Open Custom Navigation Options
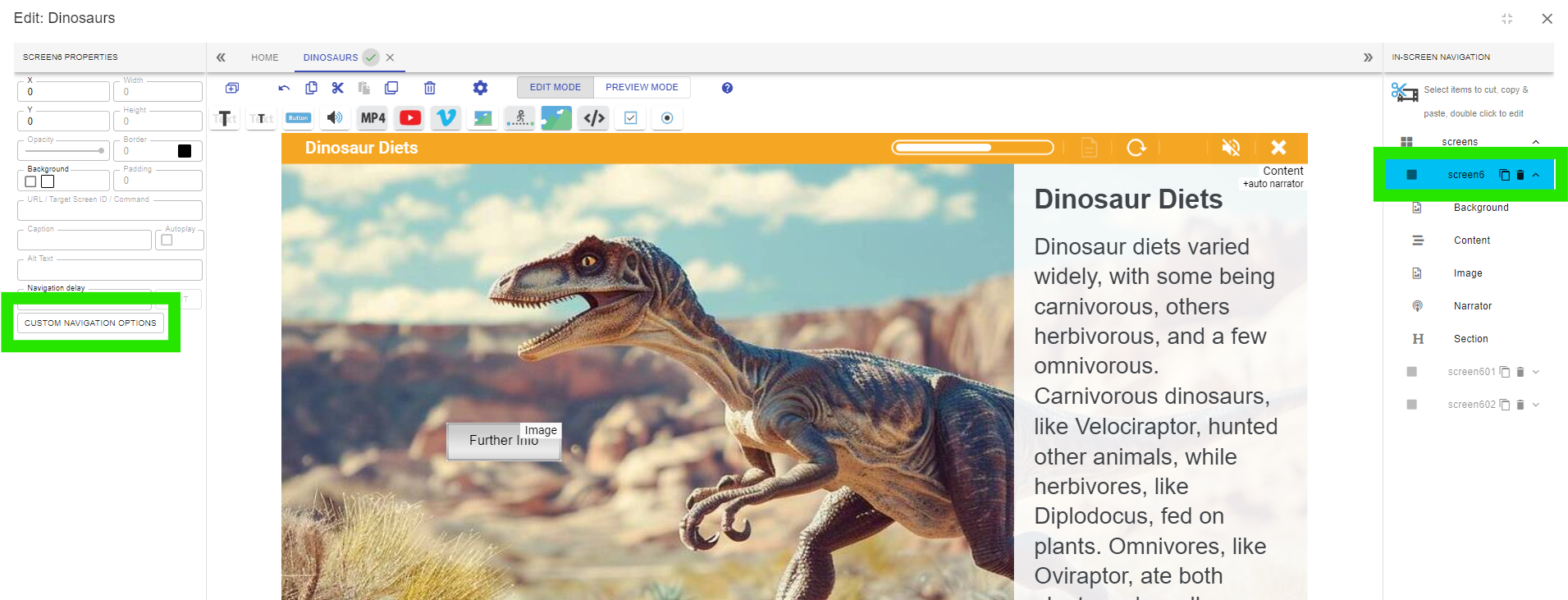The width and height of the screenshot is (1568, 600). click(90, 323)
